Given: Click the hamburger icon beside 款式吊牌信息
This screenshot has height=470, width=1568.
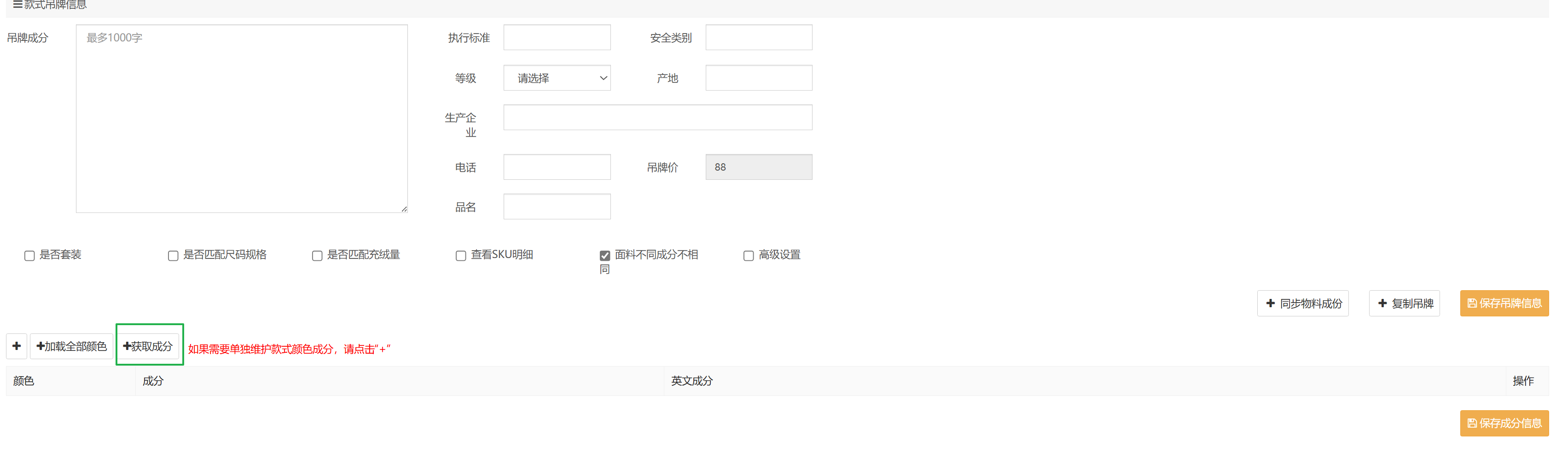Looking at the screenshot, I should click(17, 5).
